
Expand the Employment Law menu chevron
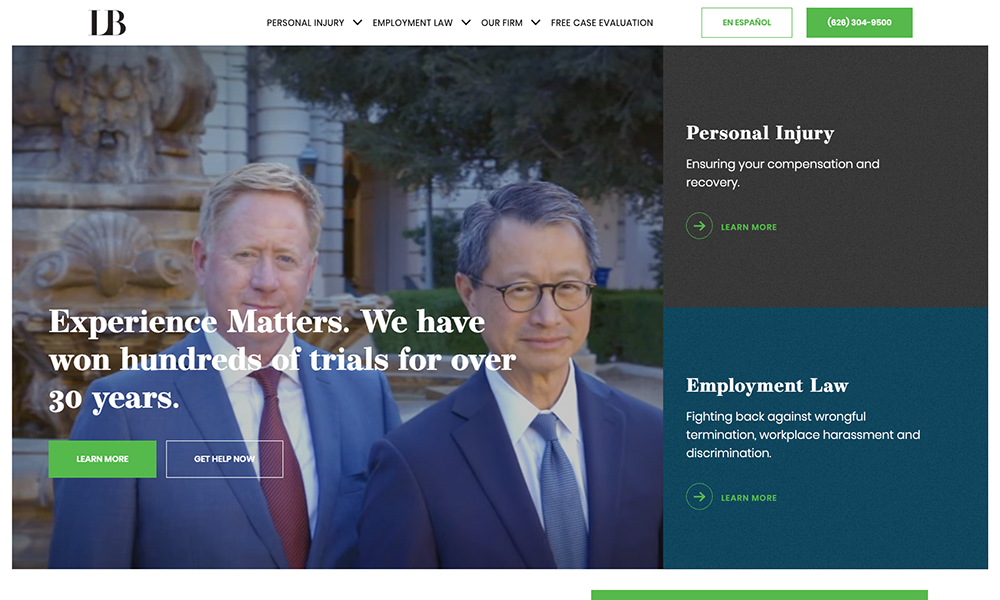point(466,22)
